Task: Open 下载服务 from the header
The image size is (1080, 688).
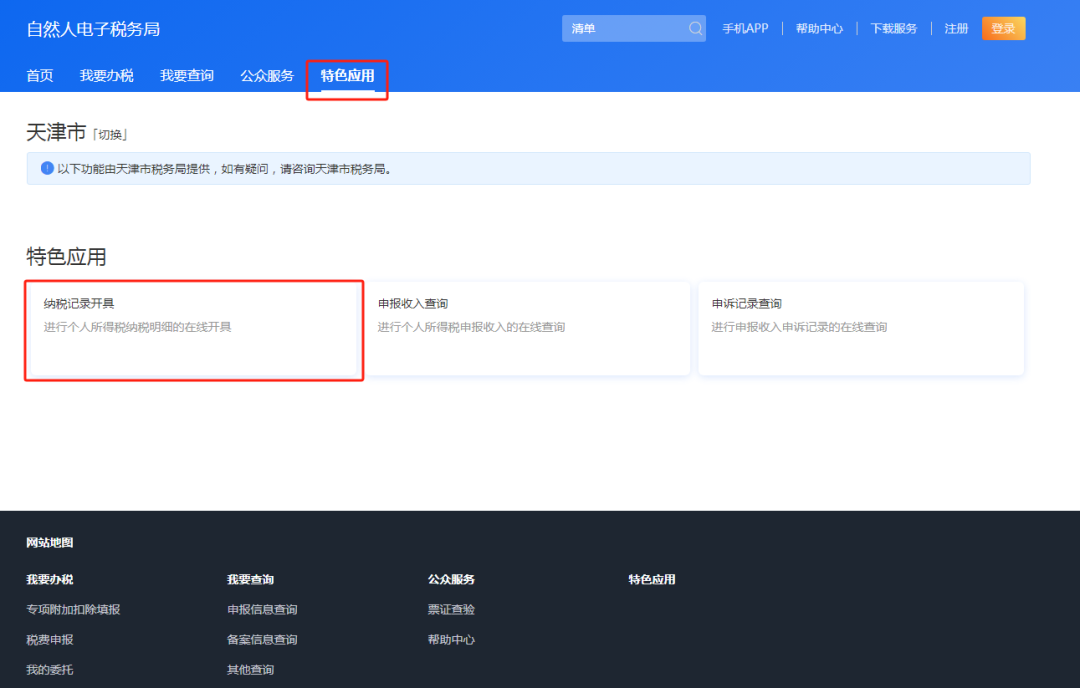Action: (893, 28)
